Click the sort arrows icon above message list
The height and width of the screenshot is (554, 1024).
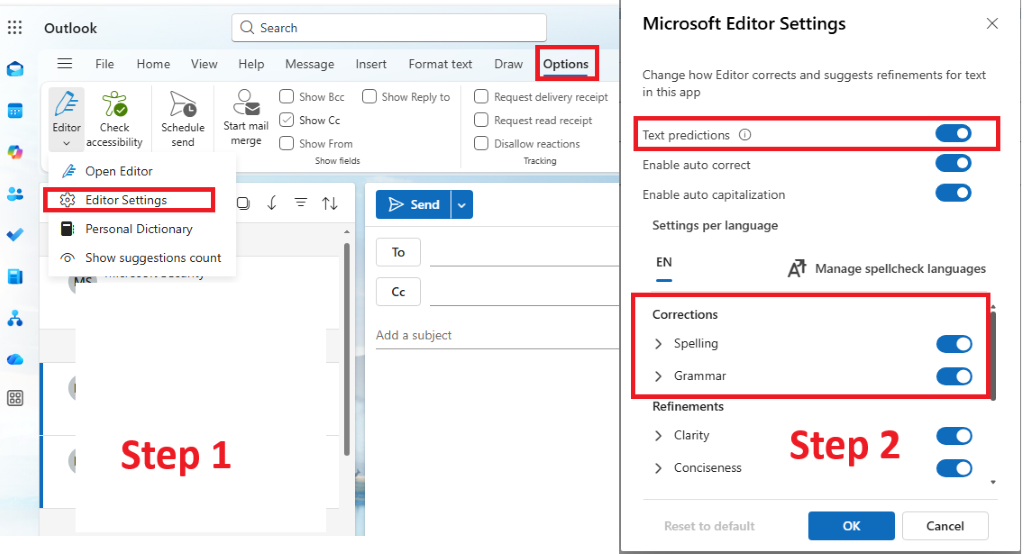tap(330, 203)
